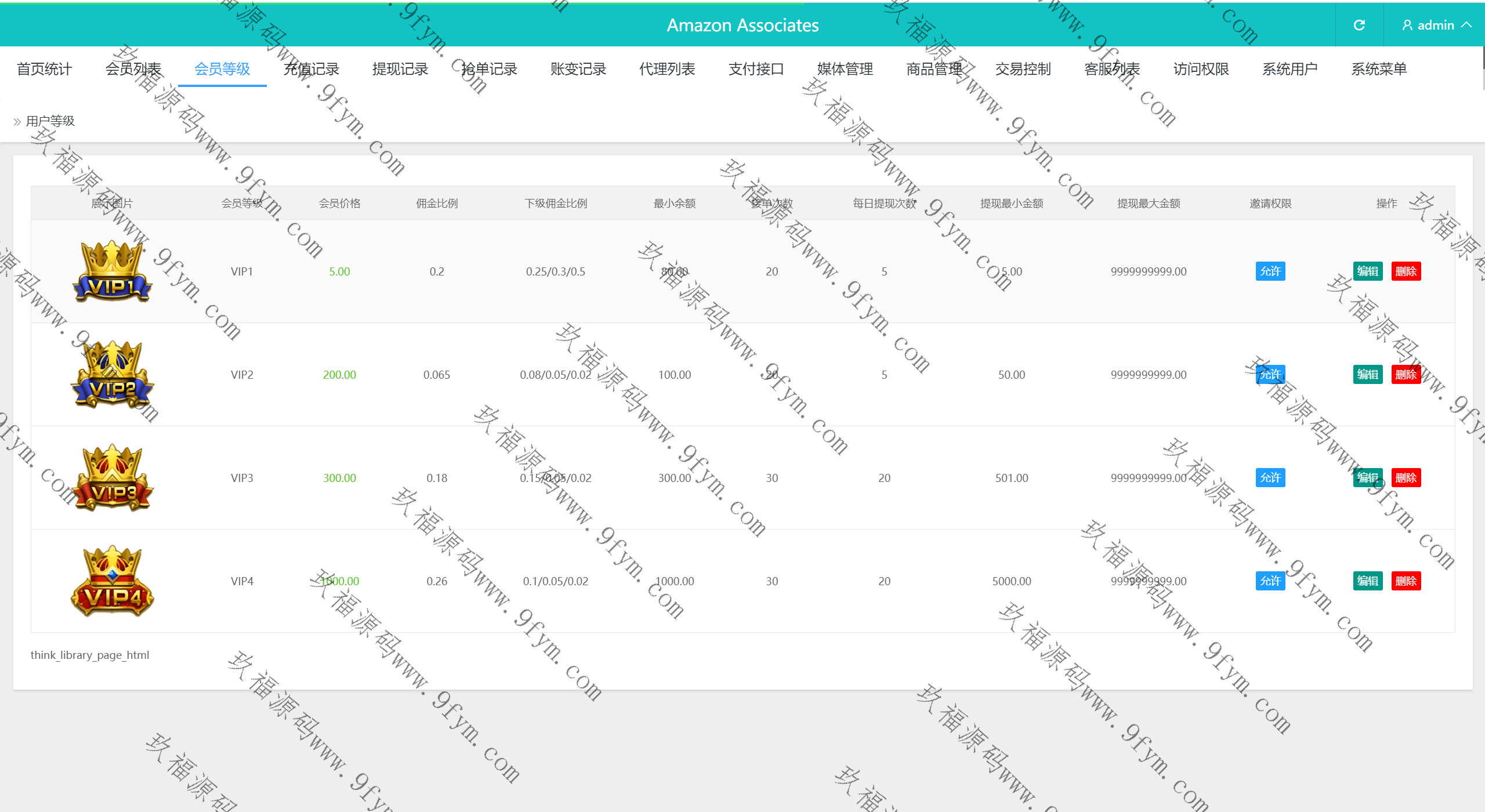Click the 会员价格 column header
This screenshot has height=812, width=1485.
click(339, 204)
